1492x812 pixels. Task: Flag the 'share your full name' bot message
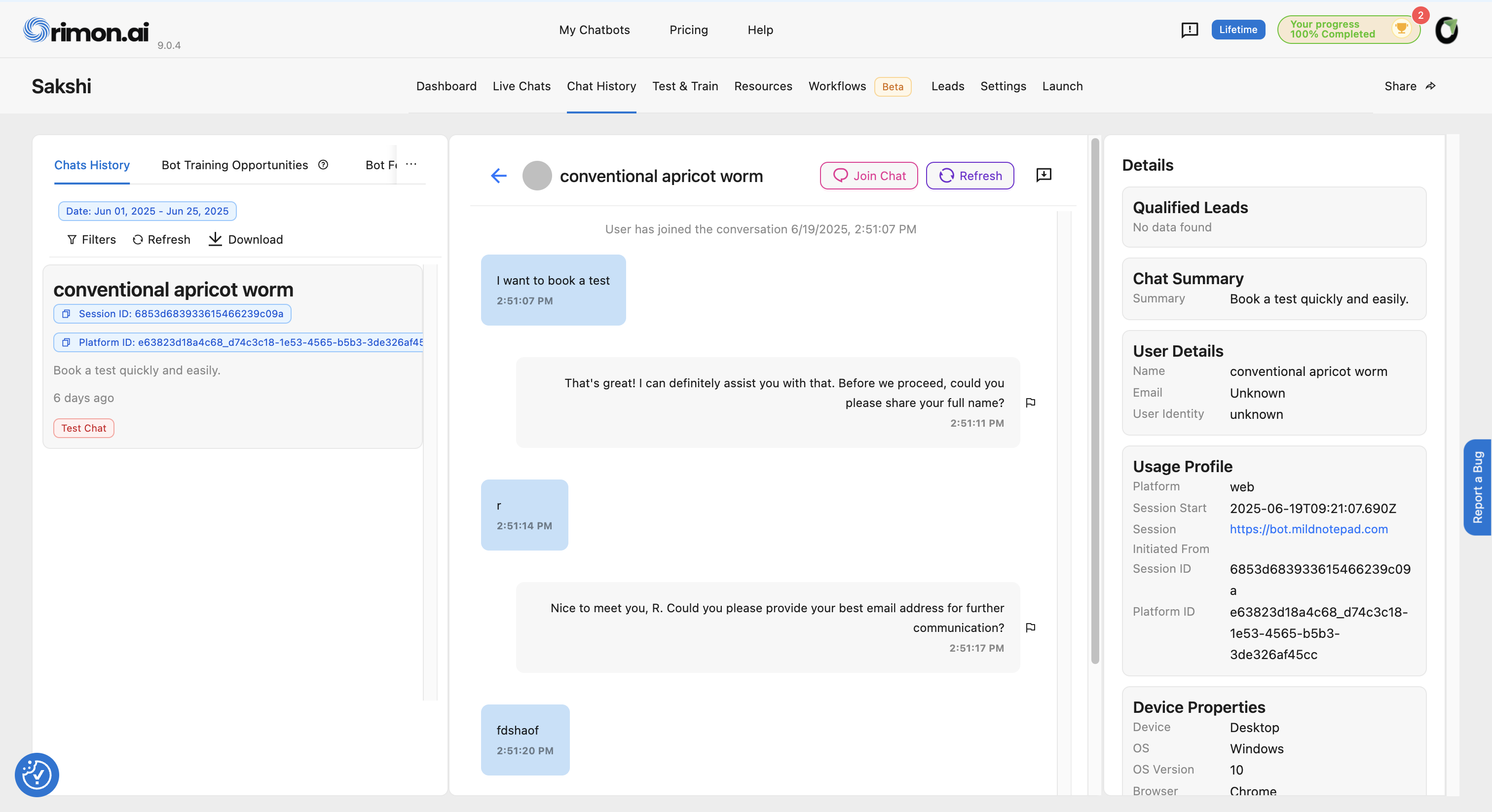pos(1030,403)
